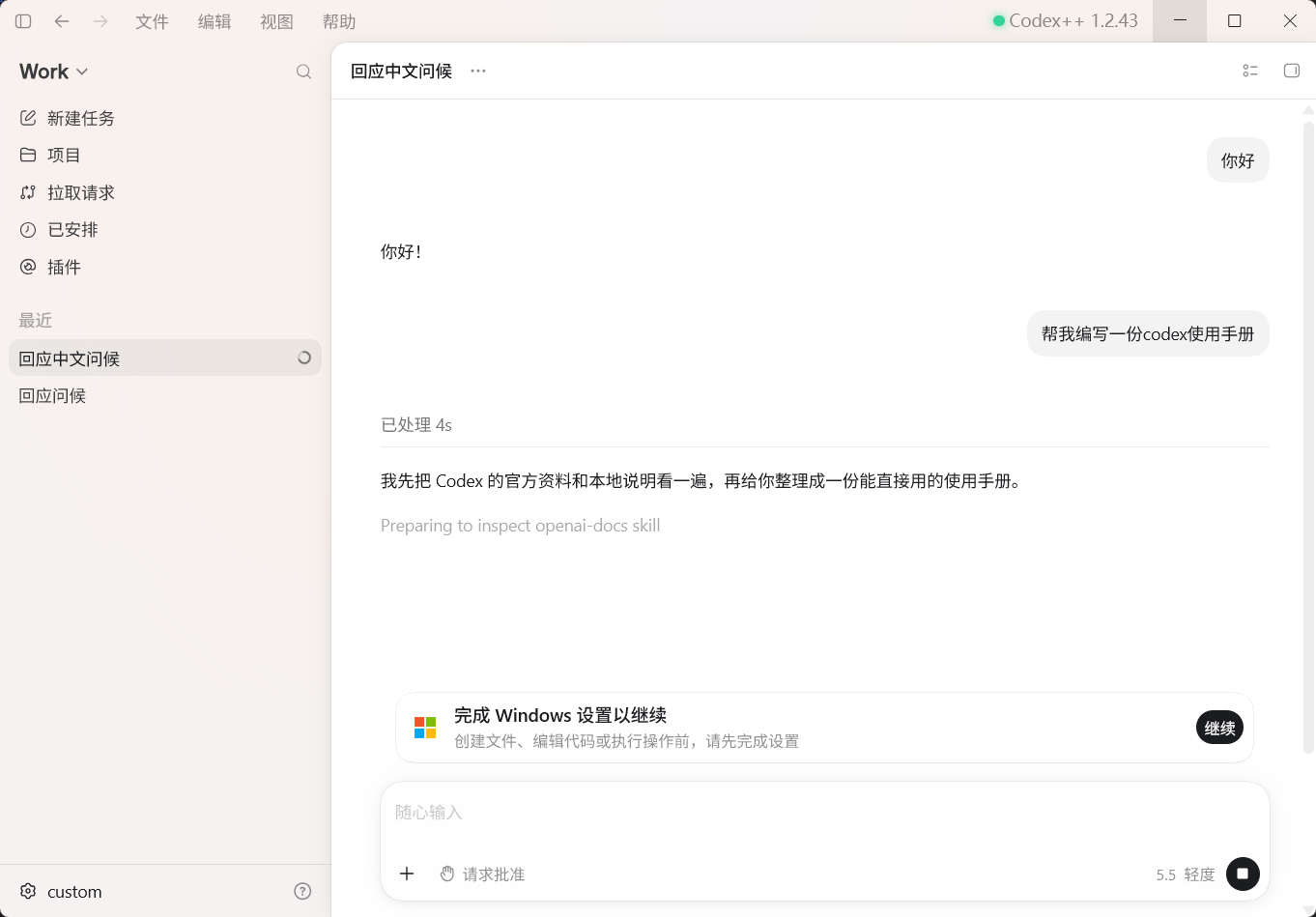Click the 拉取请求 pull request icon
This screenshot has width=1316, height=917.
tap(28, 192)
